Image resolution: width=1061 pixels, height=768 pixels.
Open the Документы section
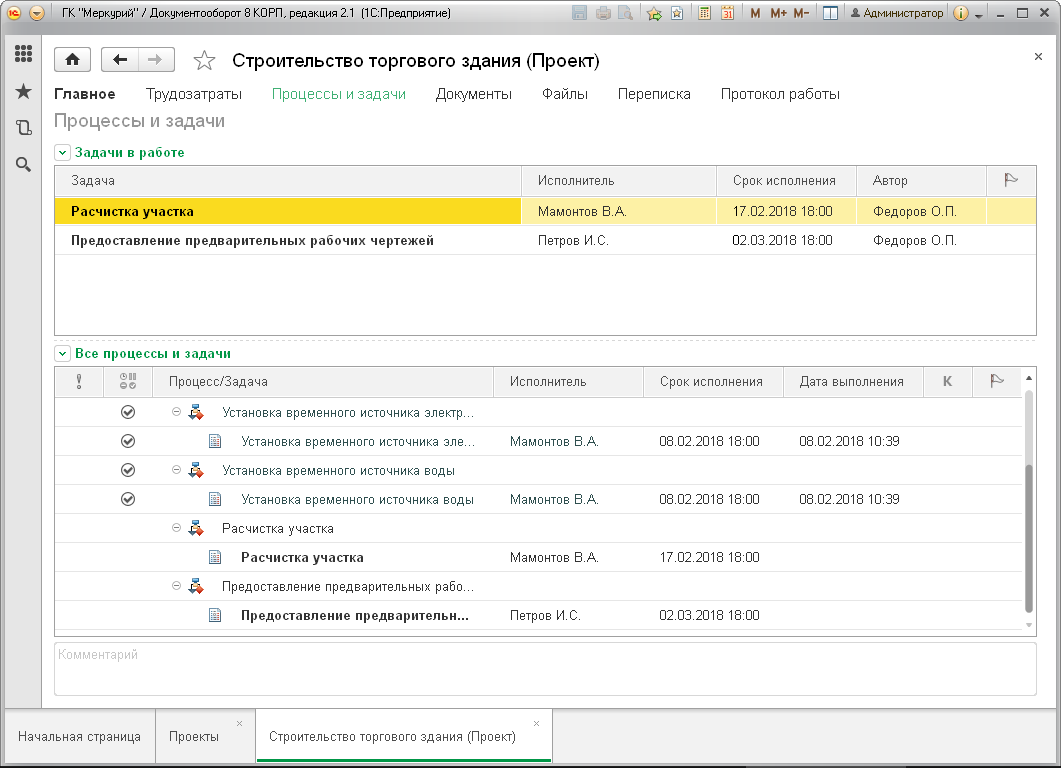tap(474, 94)
